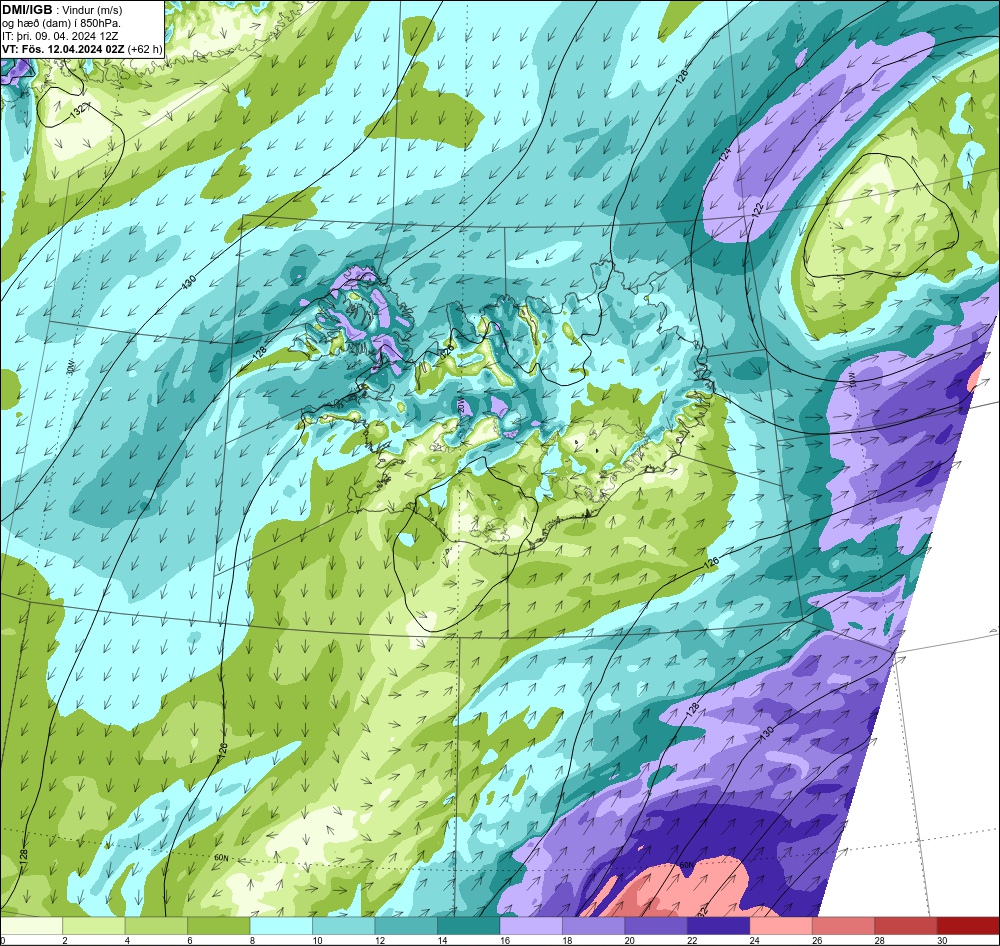Select the 10–12 m/s legend swatch
Image resolution: width=1000 pixels, height=946 pixels.
(x=344, y=926)
